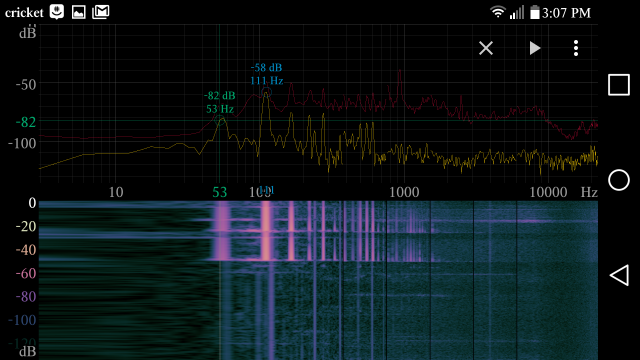
Task: Tap the cricket carrier label
Action: click(x=24, y=13)
